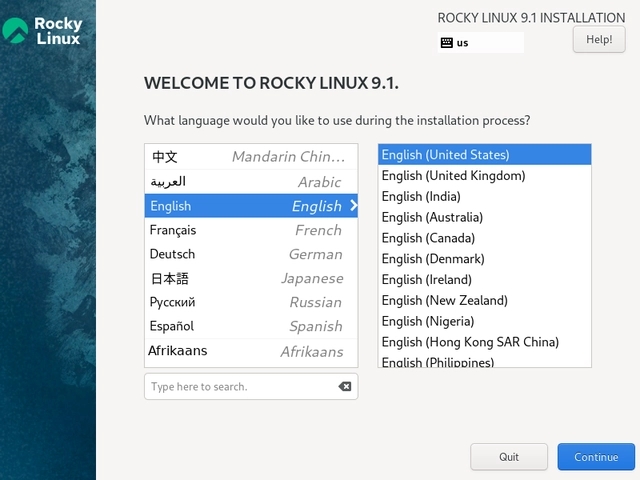640x480 pixels.
Task: Select English (Hong Kong SAR China) locale
Action: click(470, 342)
